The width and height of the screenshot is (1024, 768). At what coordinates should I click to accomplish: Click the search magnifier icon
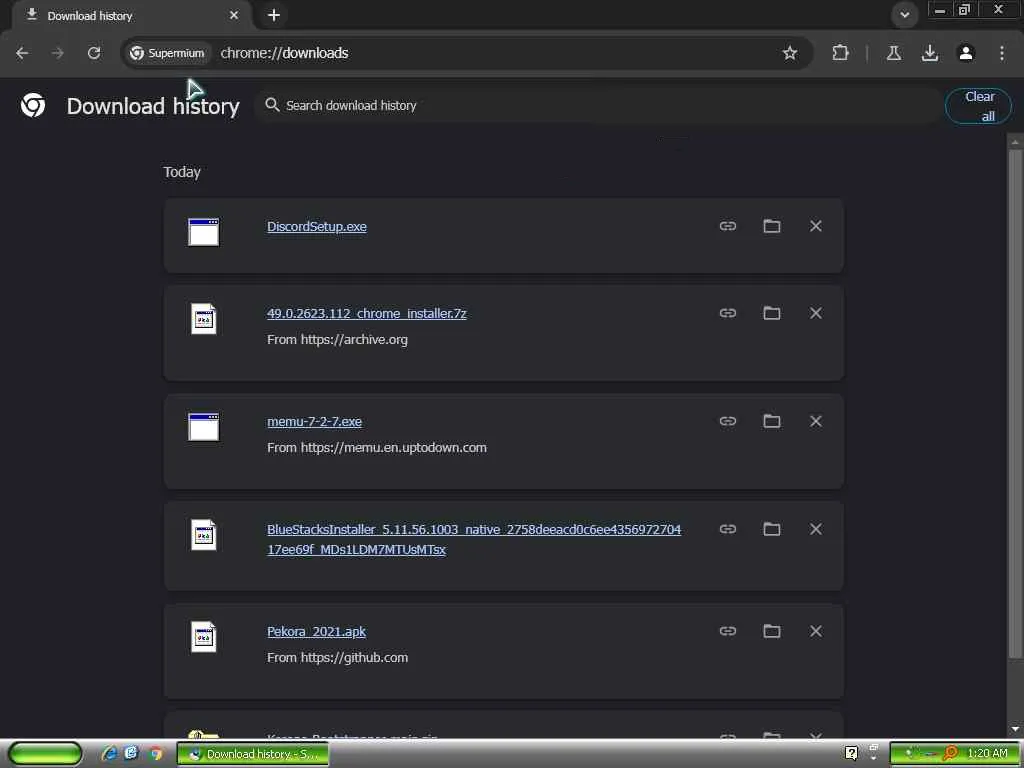pyautogui.click(x=272, y=104)
